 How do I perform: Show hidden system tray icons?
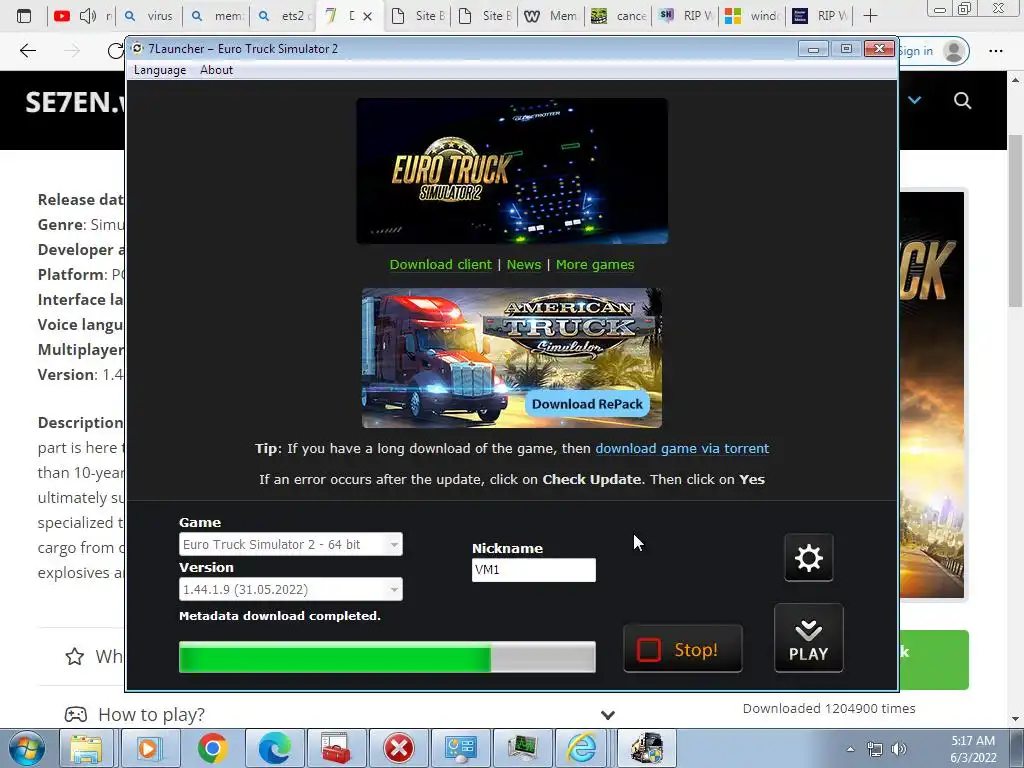click(850, 749)
